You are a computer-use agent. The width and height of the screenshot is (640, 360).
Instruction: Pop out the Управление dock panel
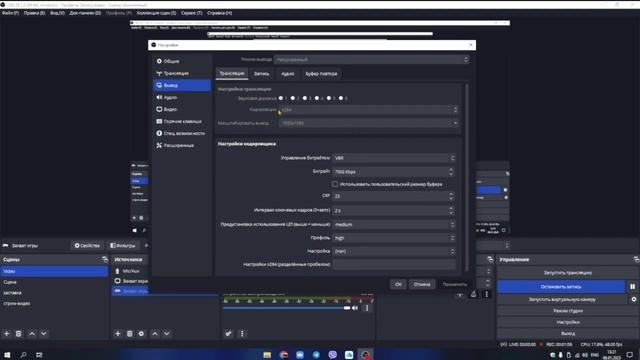[x=636, y=259]
